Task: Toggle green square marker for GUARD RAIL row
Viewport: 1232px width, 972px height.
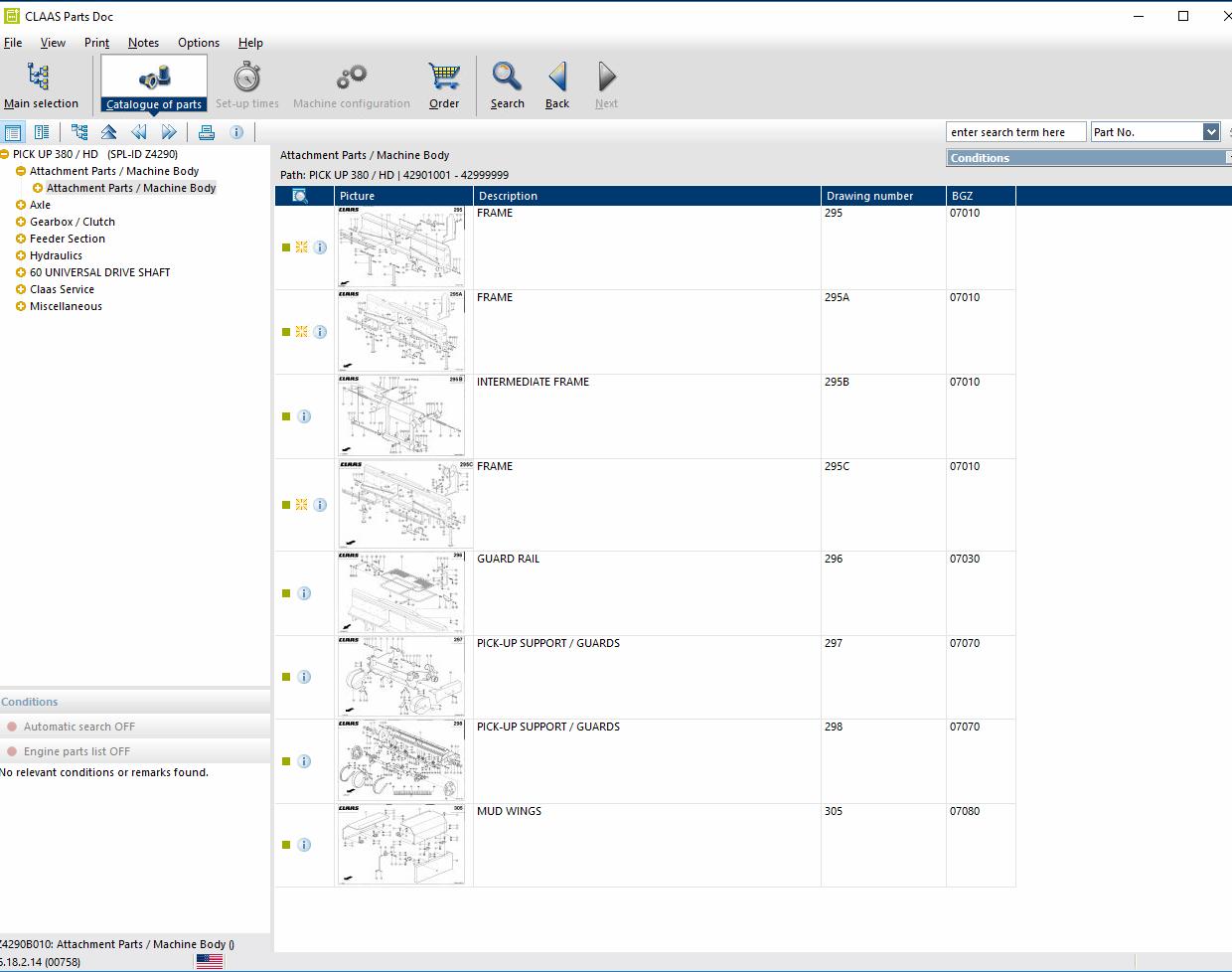Action: 286,593
